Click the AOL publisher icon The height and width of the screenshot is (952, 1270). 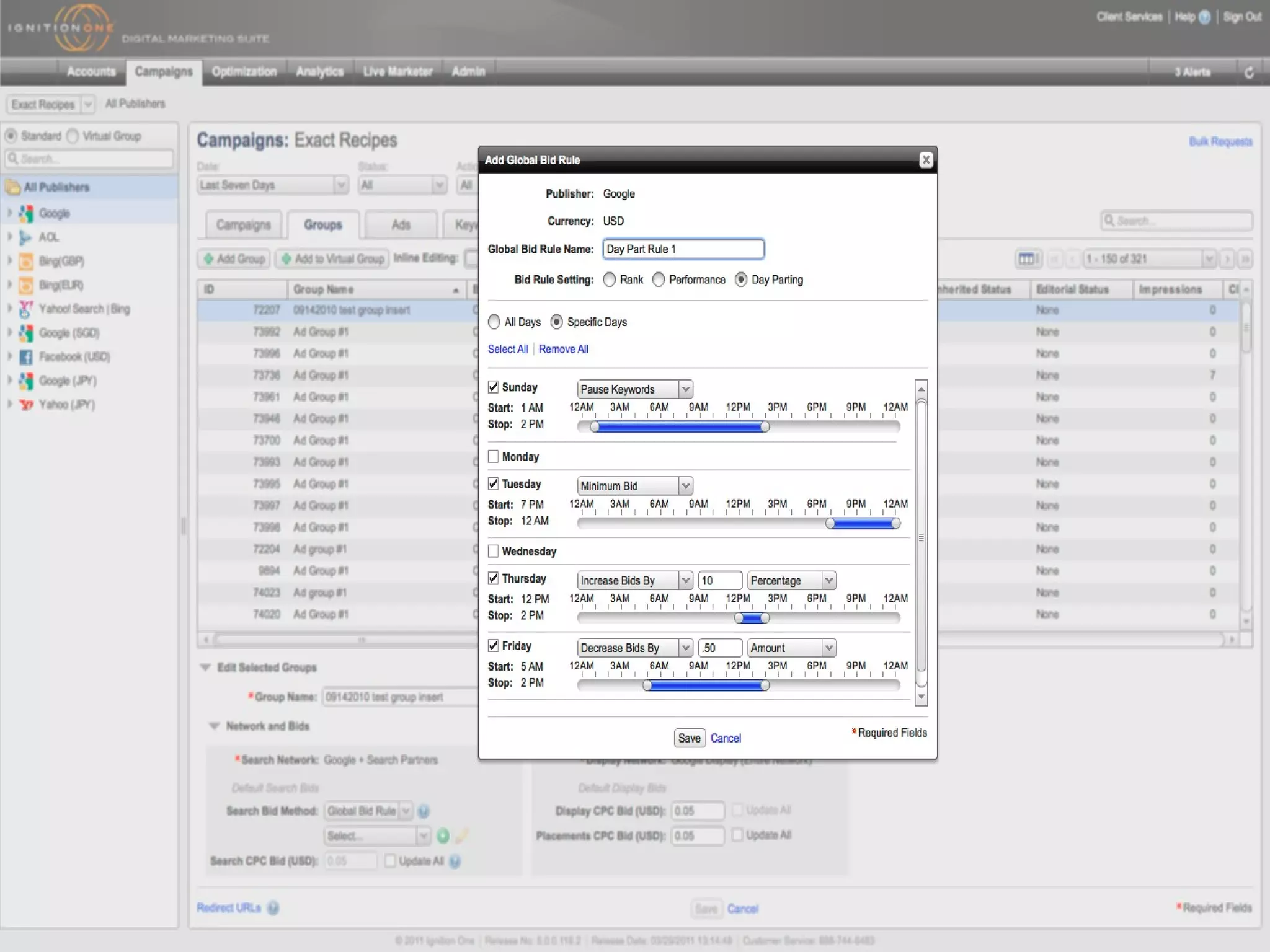[25, 237]
